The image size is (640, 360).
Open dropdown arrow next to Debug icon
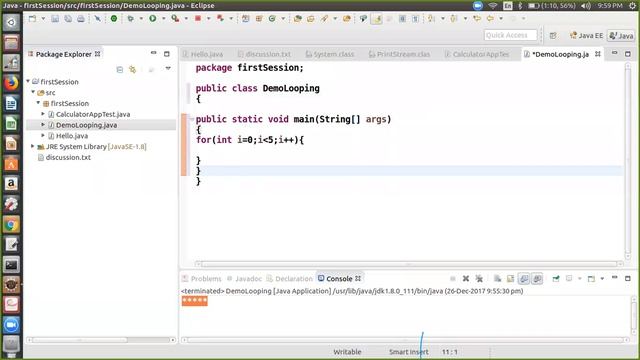click(141, 18)
